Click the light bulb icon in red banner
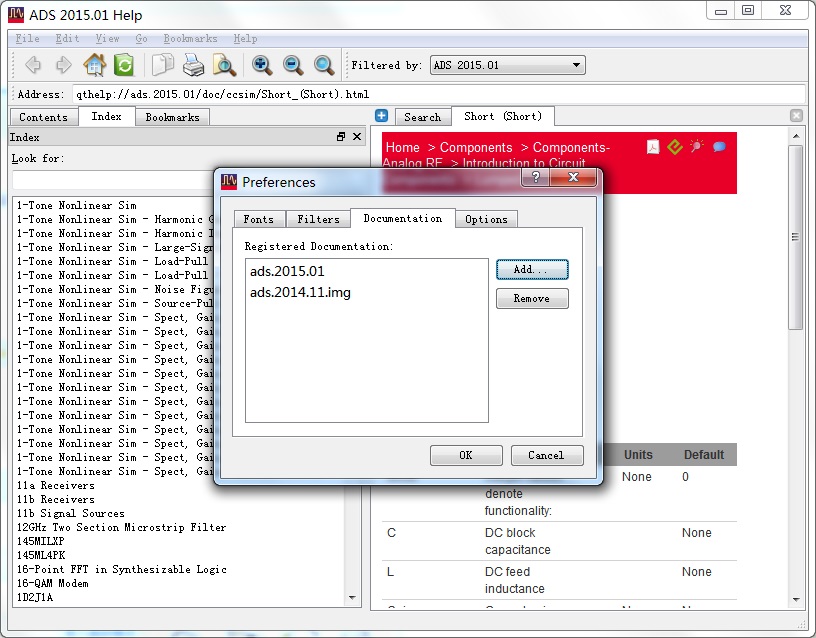816x638 pixels. tap(696, 146)
